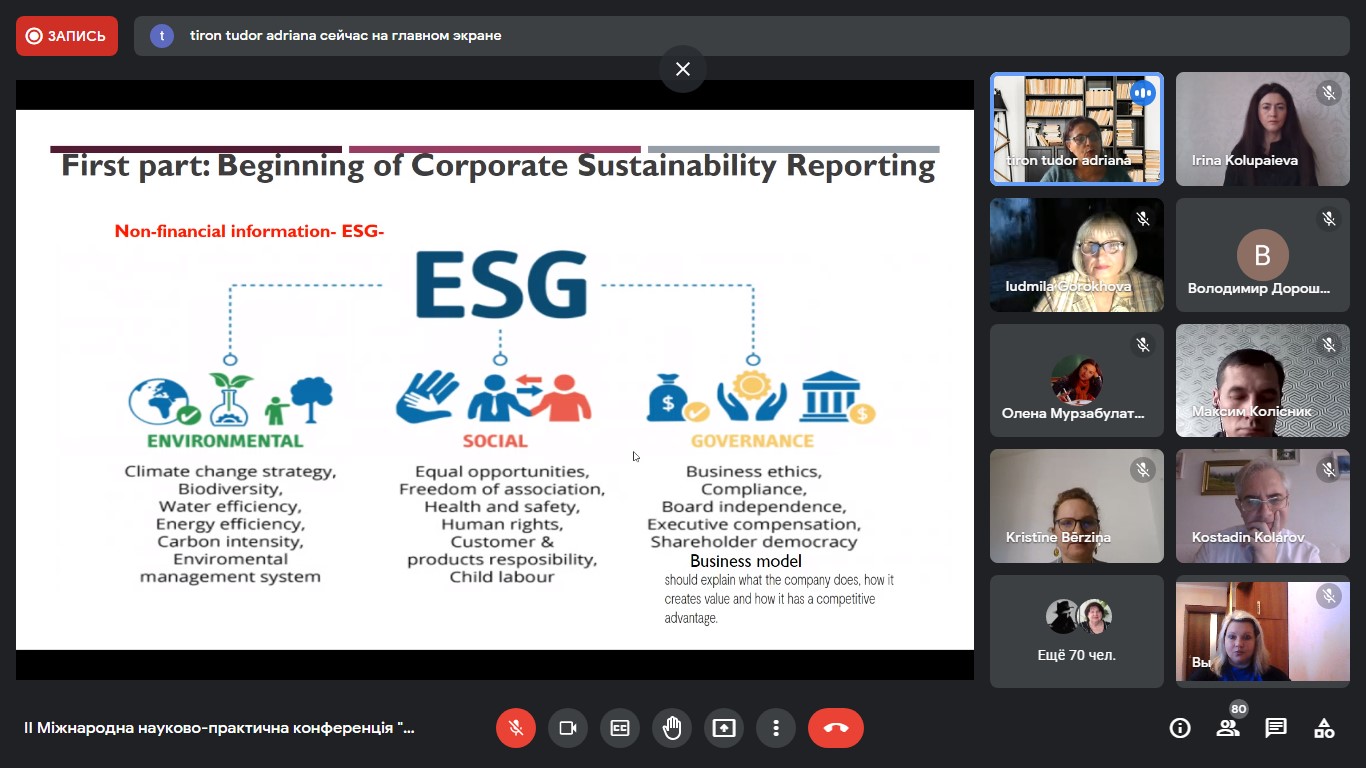The image size is (1366, 768).
Task: Unmute the microphone in bottom toolbar
Action: coord(516,728)
